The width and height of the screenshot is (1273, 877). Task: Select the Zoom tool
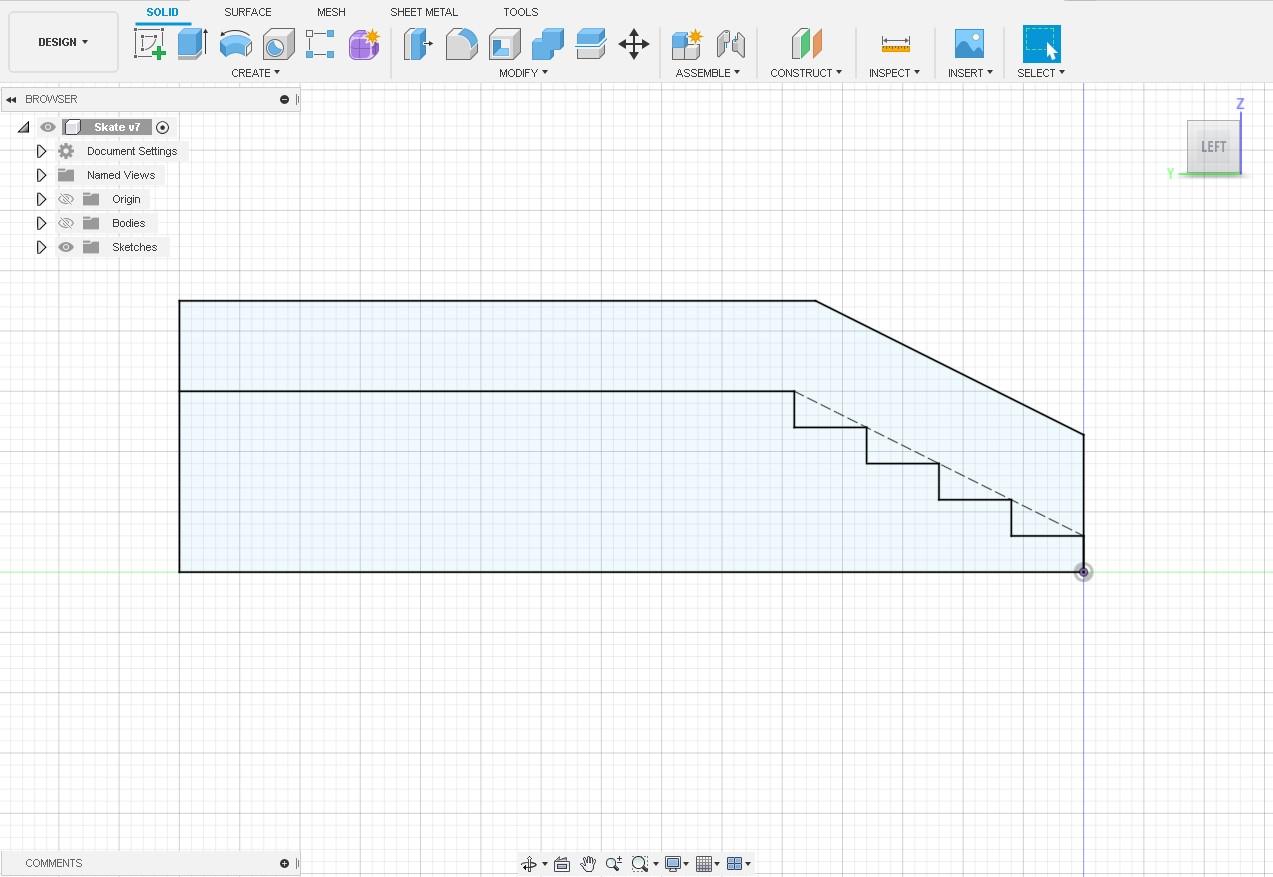pos(614,864)
